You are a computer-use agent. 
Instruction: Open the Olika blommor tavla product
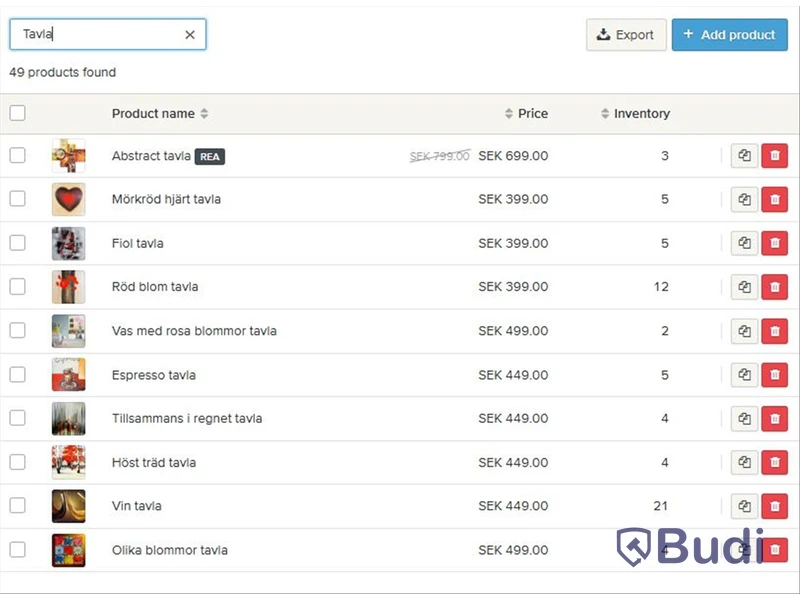pos(170,550)
